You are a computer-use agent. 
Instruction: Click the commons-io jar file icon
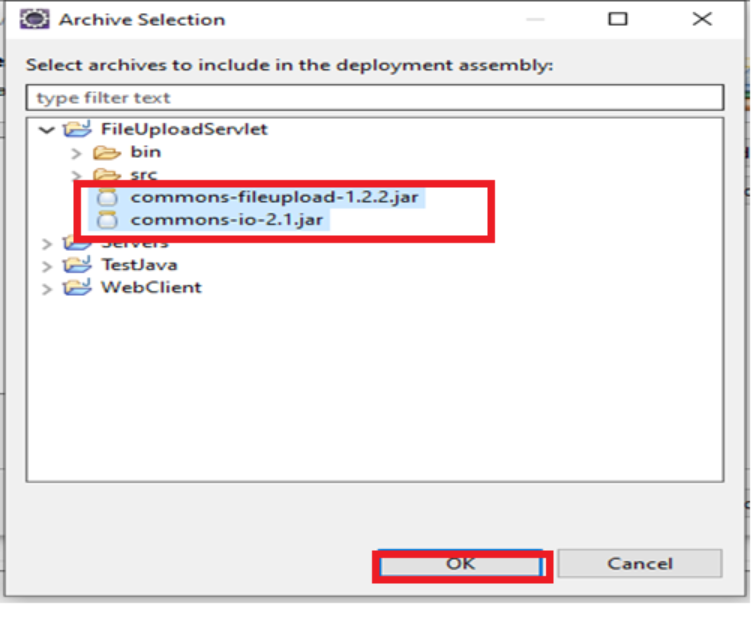(x=107, y=220)
